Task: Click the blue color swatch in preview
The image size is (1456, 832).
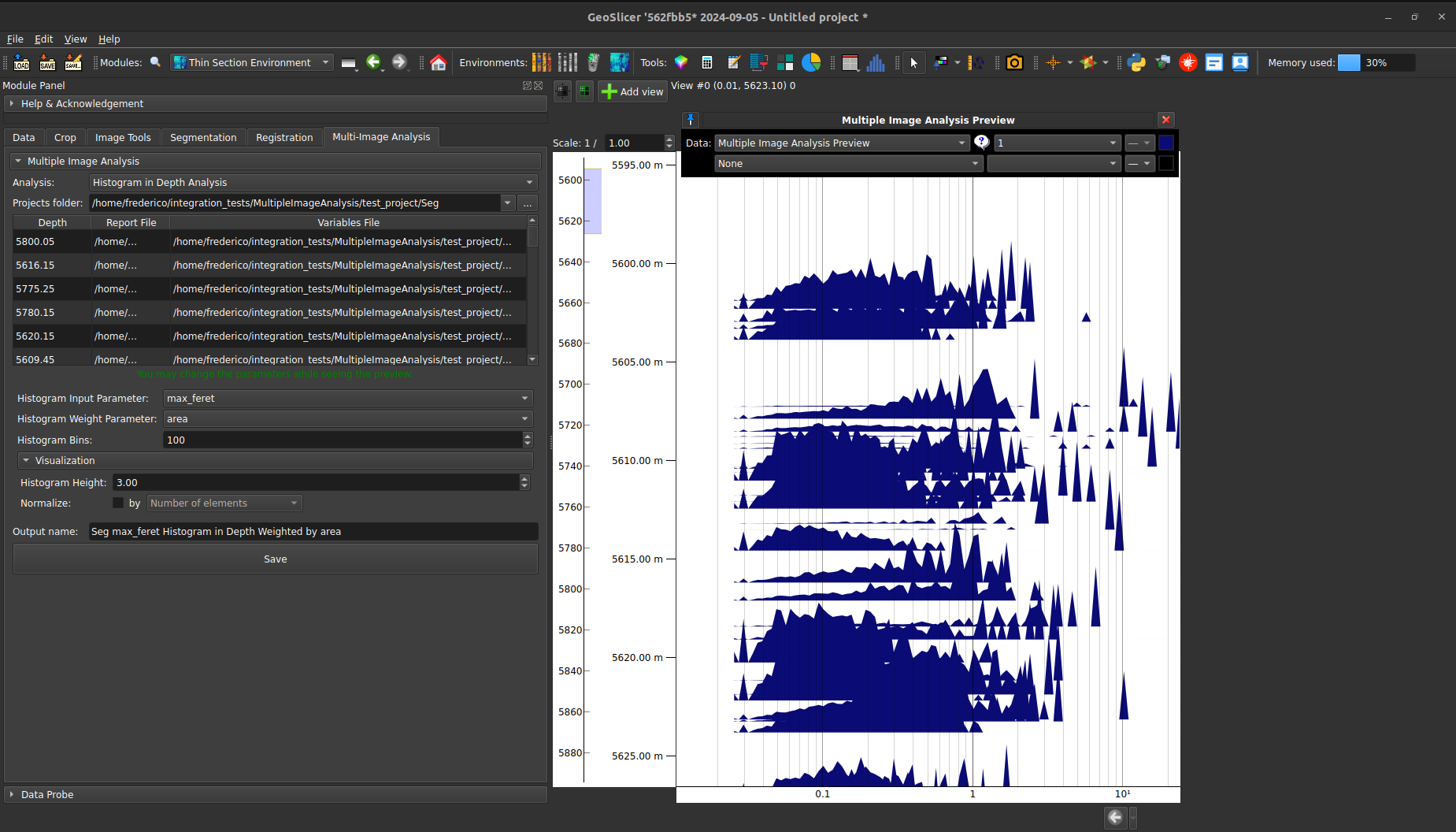Action: (x=1166, y=143)
